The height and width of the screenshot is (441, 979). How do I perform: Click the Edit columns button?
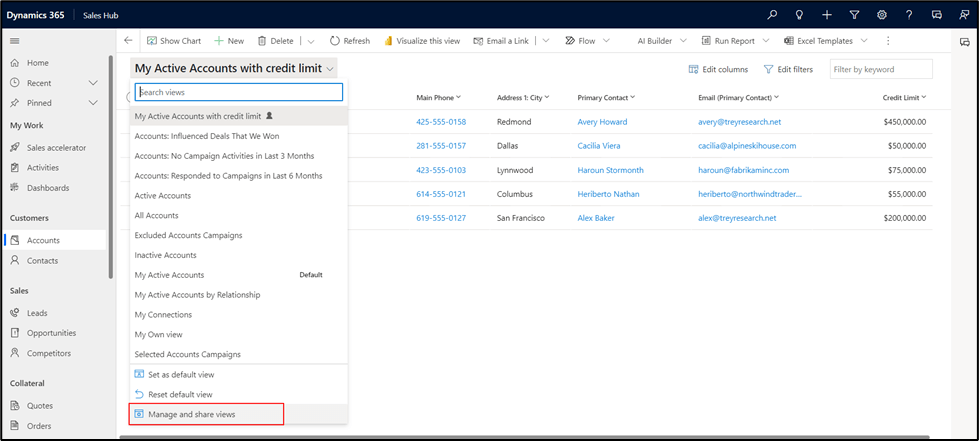[x=718, y=69]
